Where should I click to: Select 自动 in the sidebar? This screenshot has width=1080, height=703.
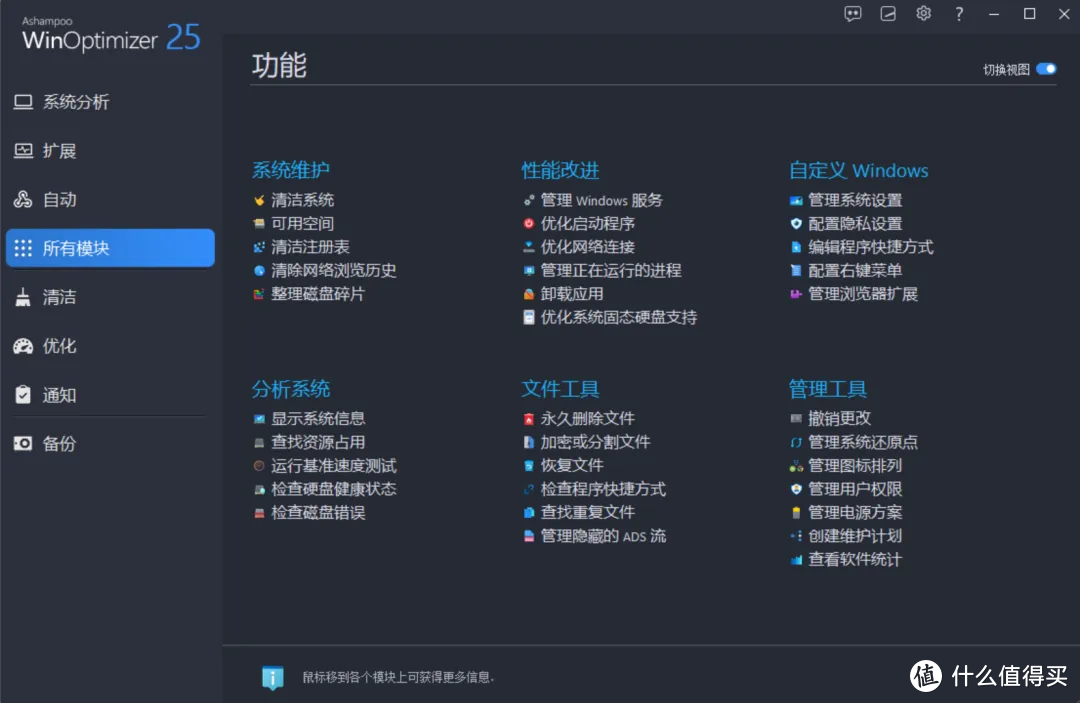tap(110, 200)
